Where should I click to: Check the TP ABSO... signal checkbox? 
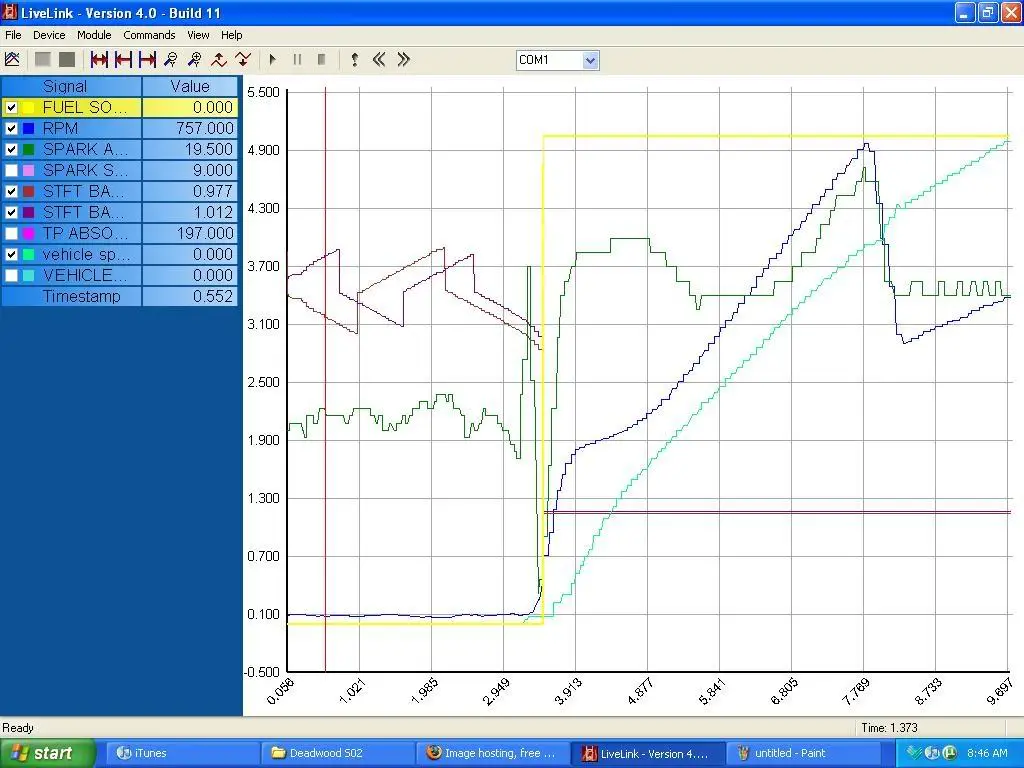pyautogui.click(x=11, y=233)
